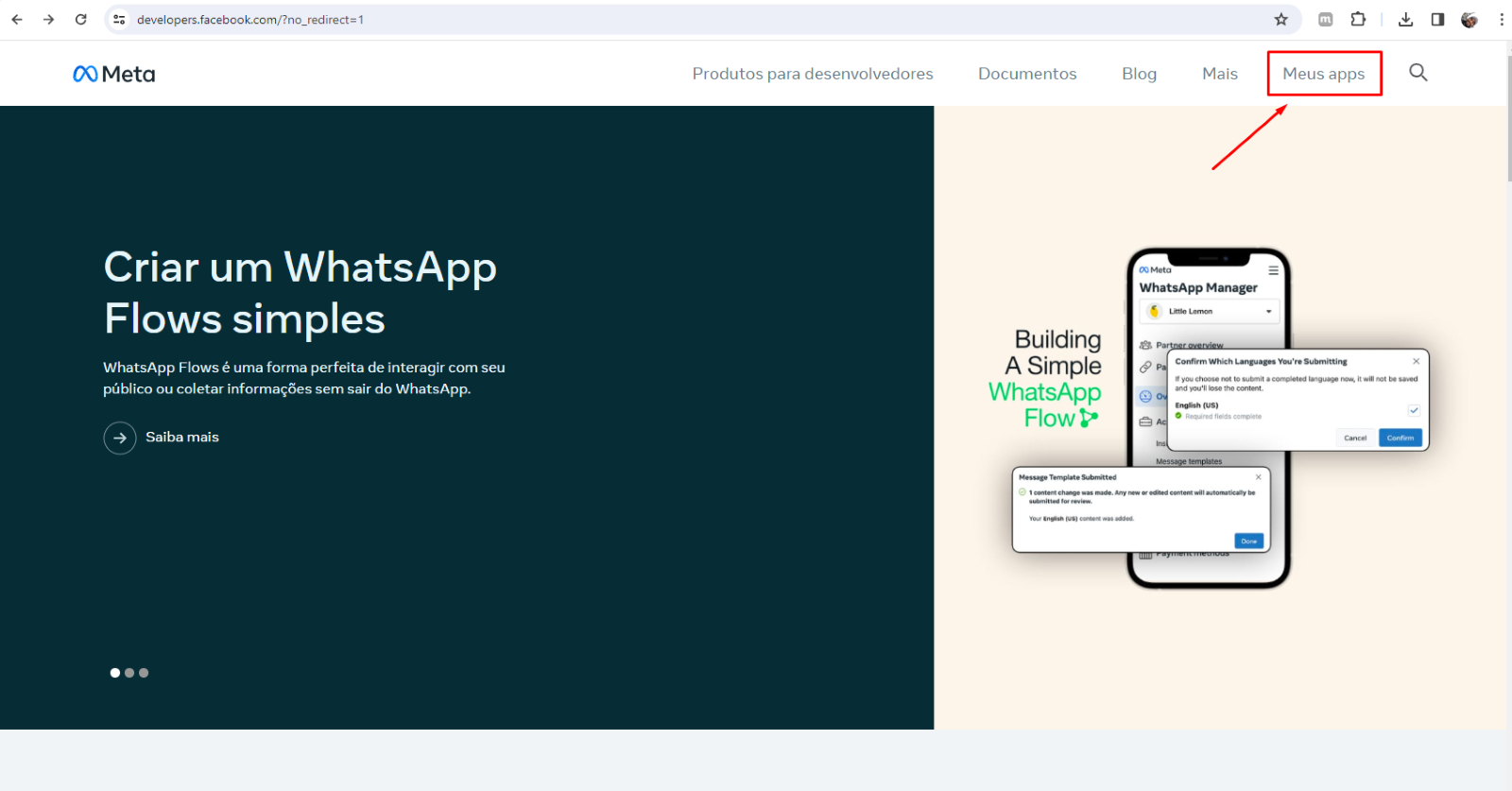
Task: Reload the current page
Action: click(80, 19)
